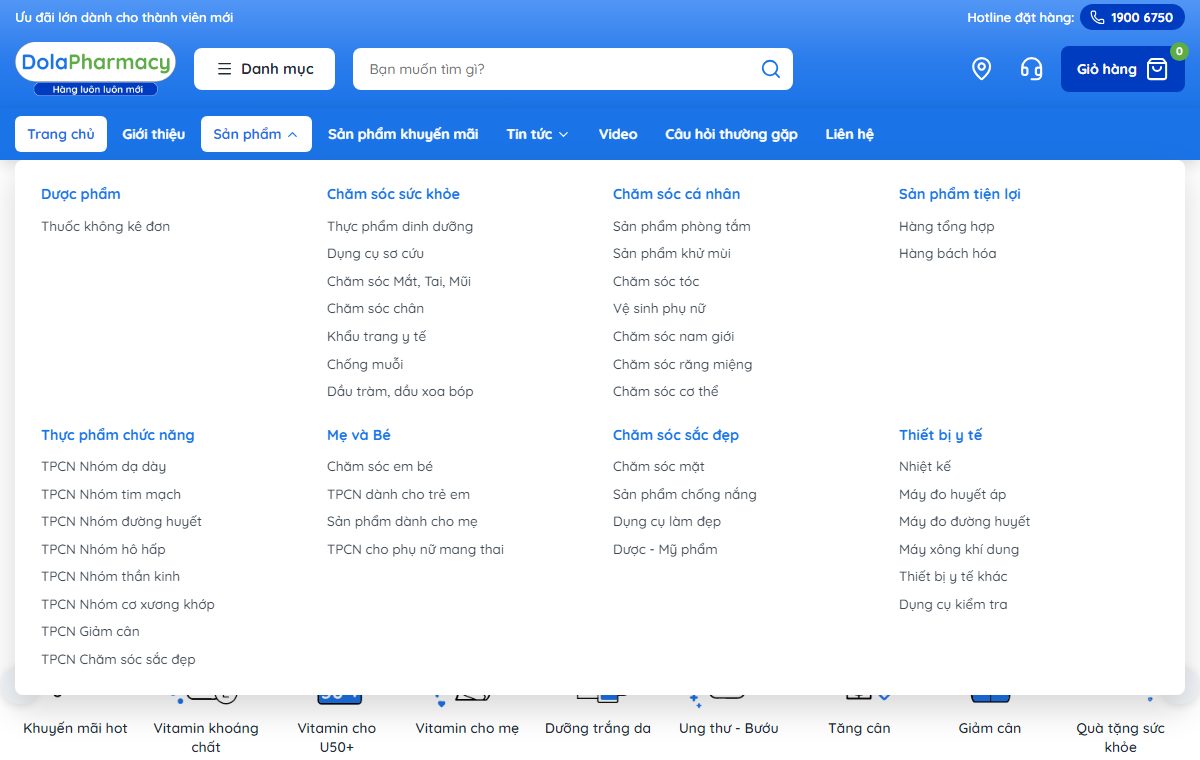Select Máy đo huyết áp

click(x=953, y=494)
